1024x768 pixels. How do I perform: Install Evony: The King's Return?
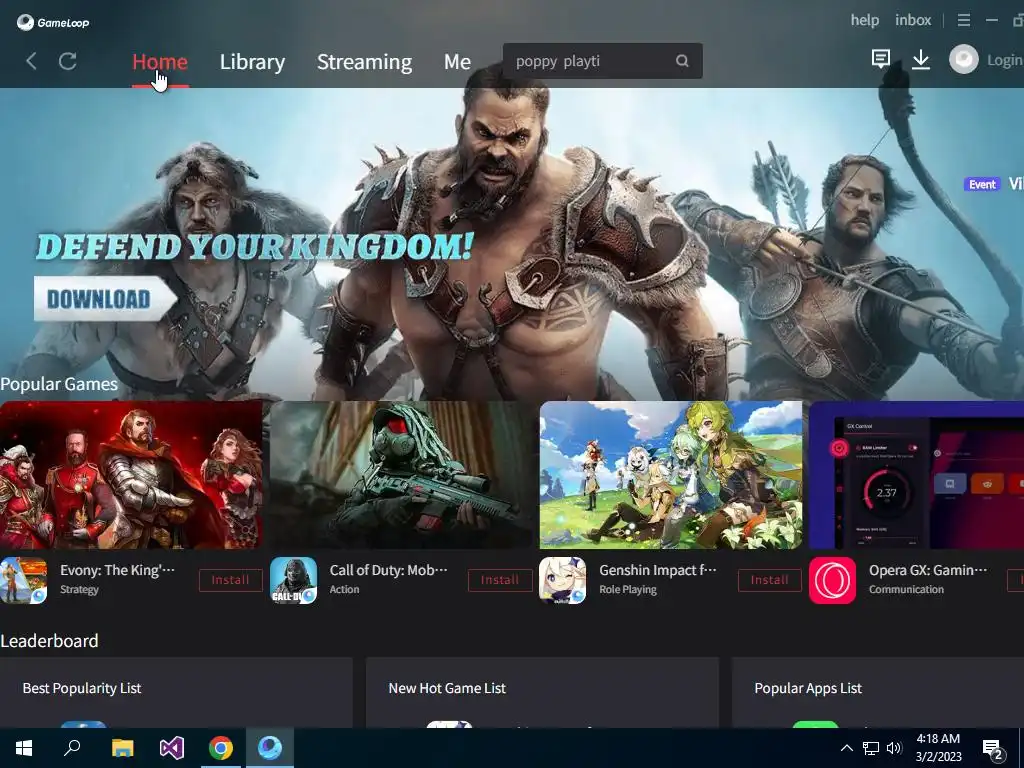pyautogui.click(x=230, y=580)
